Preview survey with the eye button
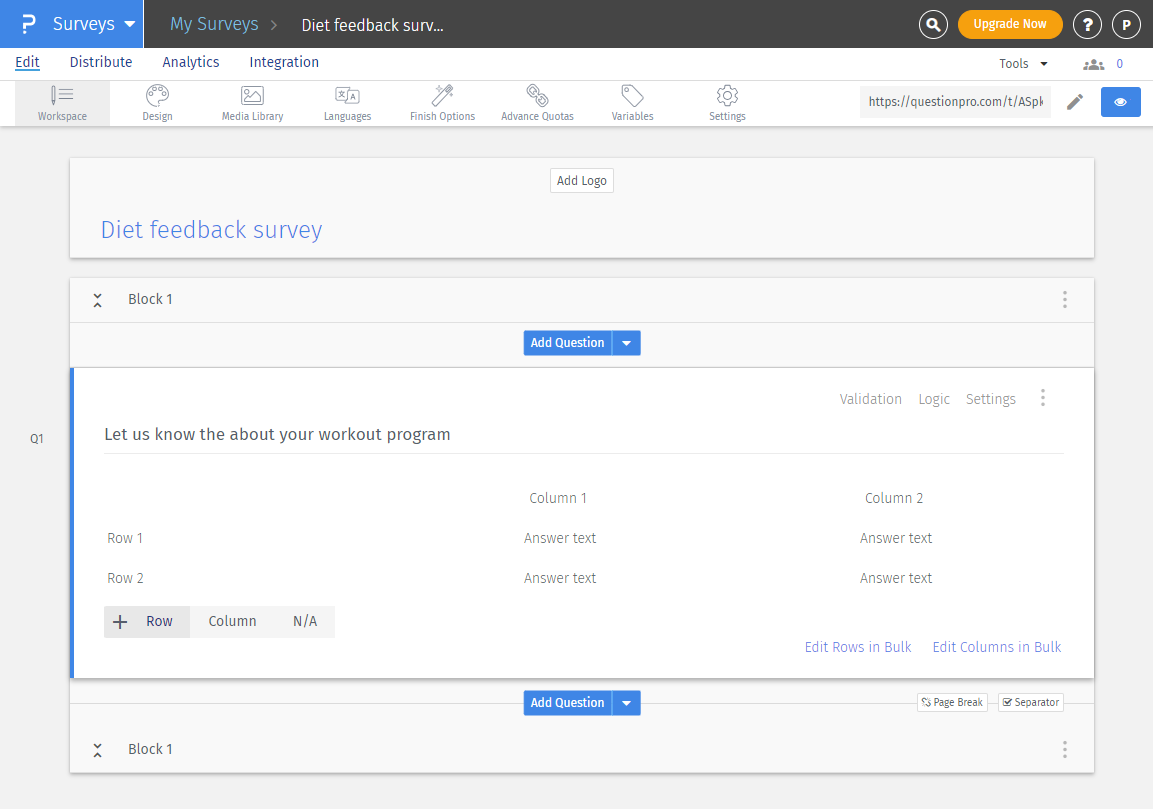This screenshot has width=1153, height=809. tap(1120, 102)
